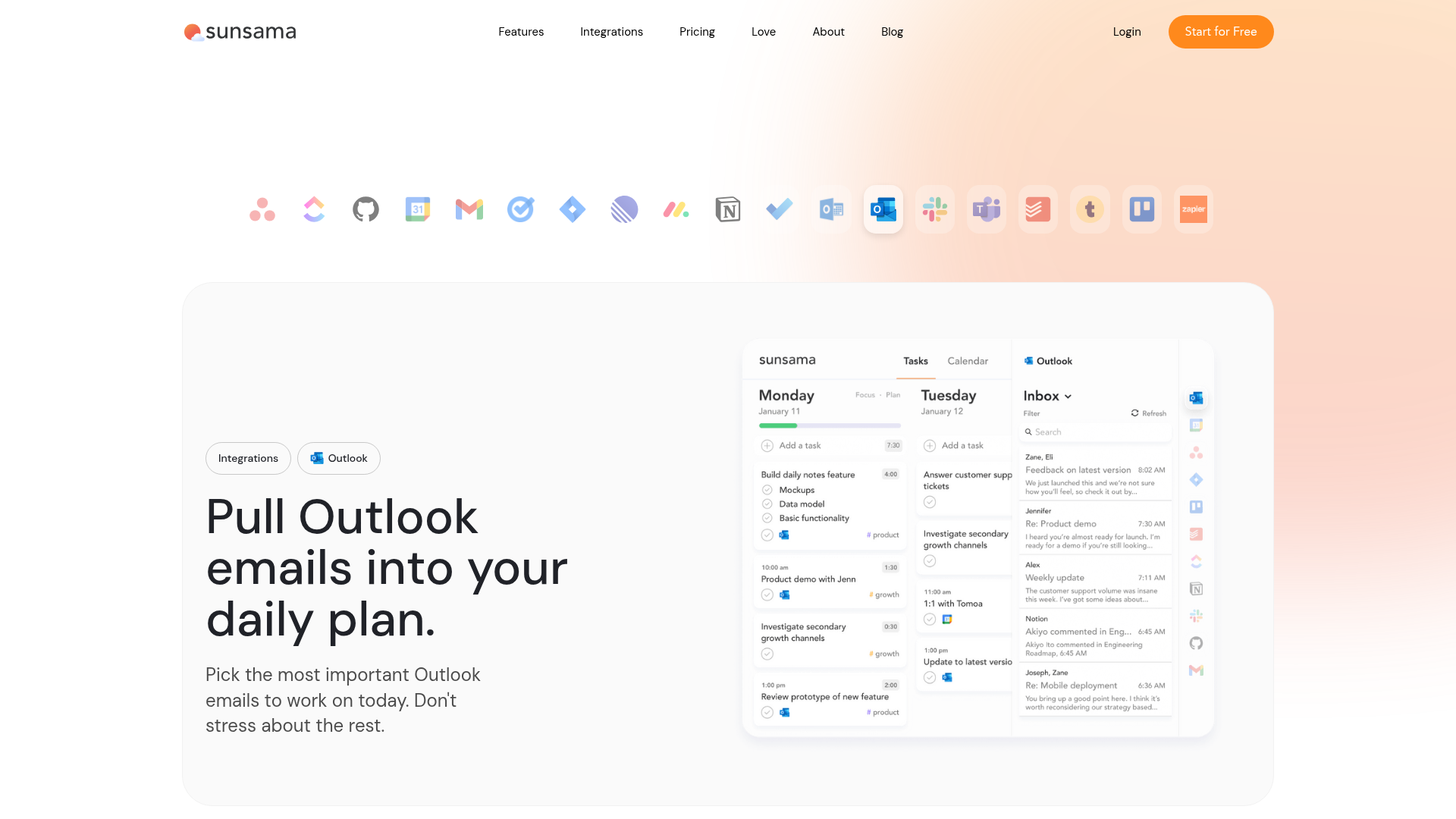Open the About page
This screenshot has height=819, width=1456.
coord(828,32)
